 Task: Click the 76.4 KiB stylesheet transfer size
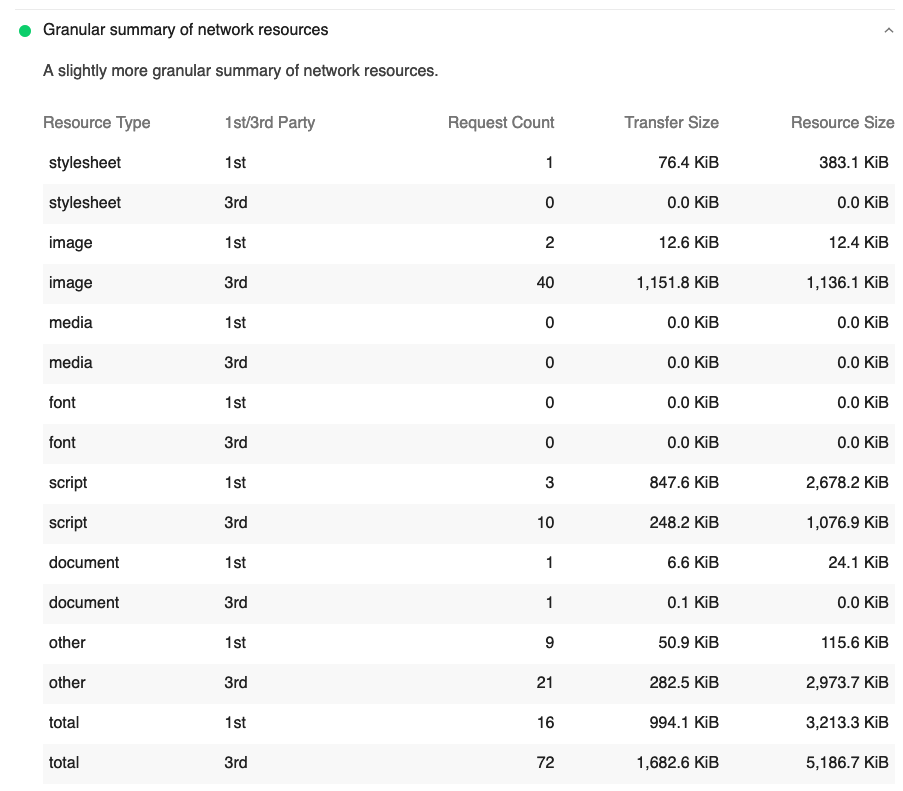click(x=688, y=163)
